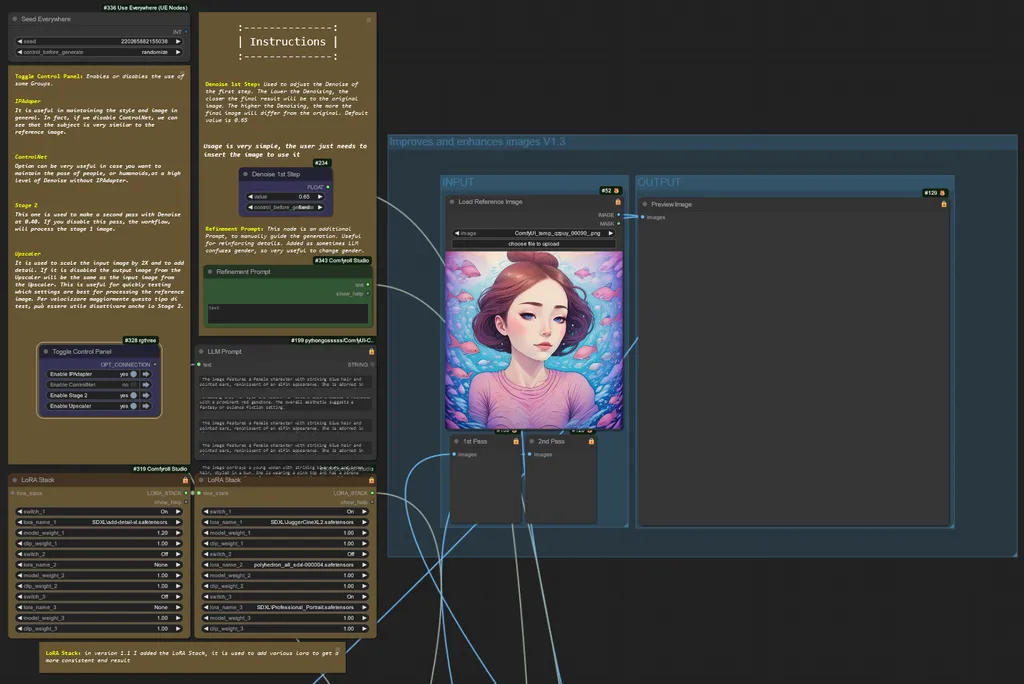Click the images input port on Preview Image
Image resolution: width=1024 pixels, height=684 pixels.
[x=643, y=217]
